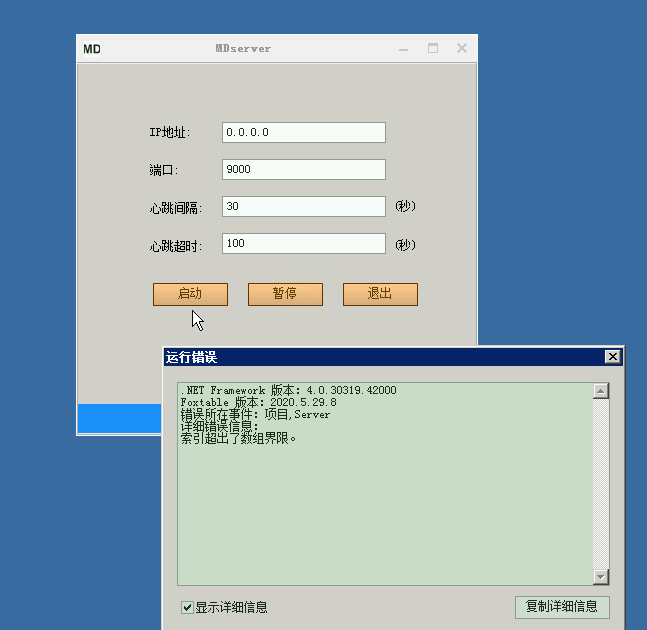647x630 pixels.
Task: Click the MDserver window title text
Action: pyautogui.click(x=243, y=49)
